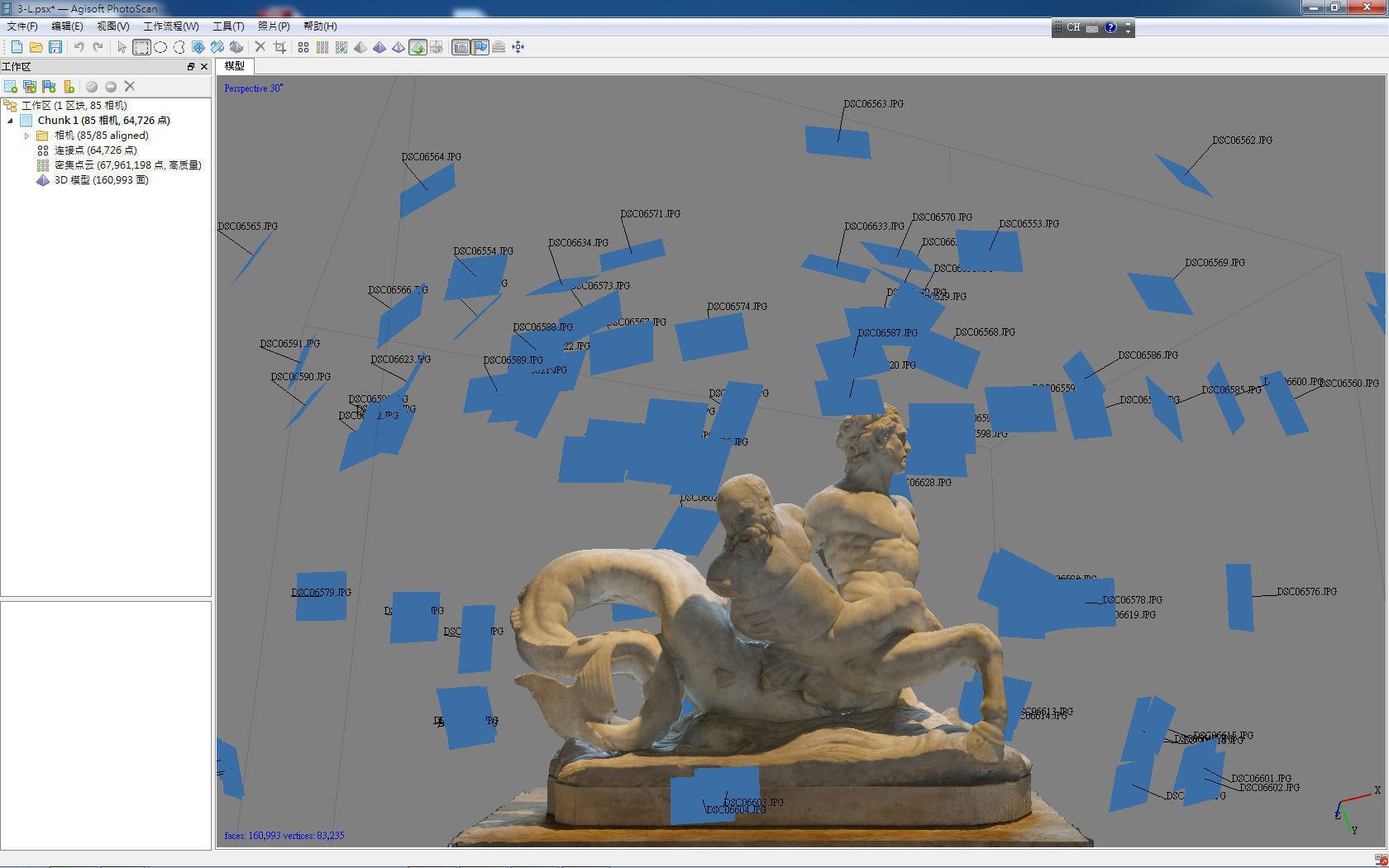Activate the Move Region tool
This screenshot has width=1389, height=868.
point(198,47)
